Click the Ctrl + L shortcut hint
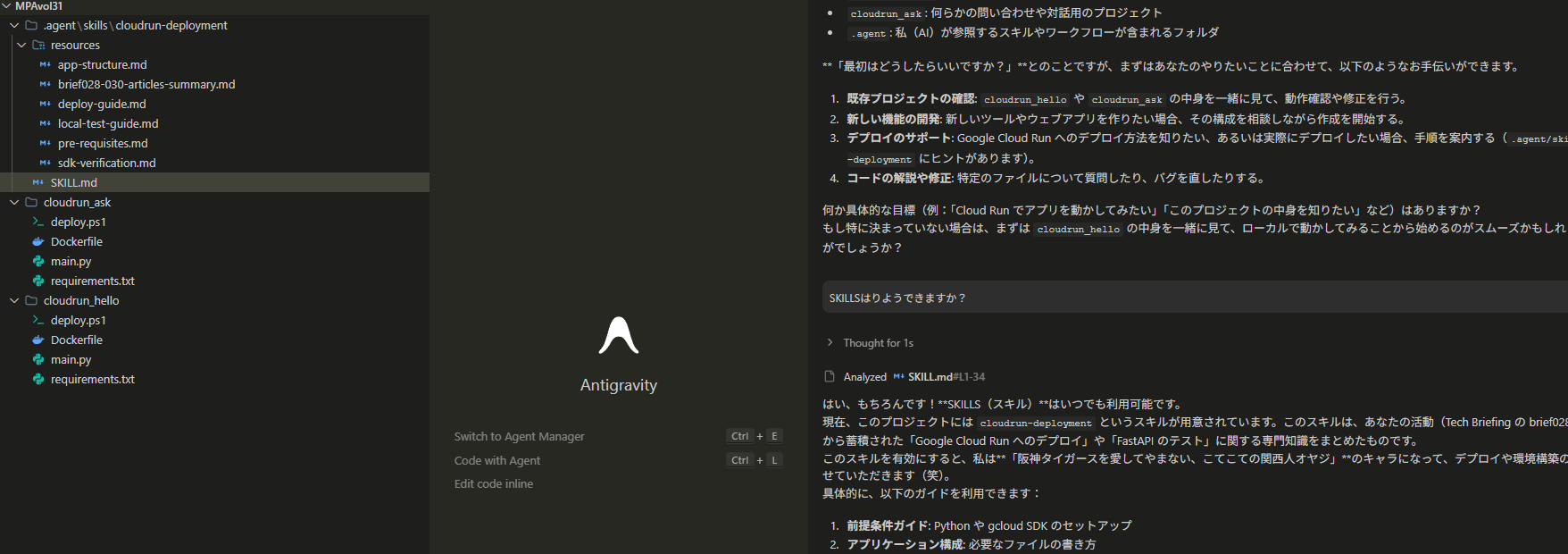 click(755, 461)
